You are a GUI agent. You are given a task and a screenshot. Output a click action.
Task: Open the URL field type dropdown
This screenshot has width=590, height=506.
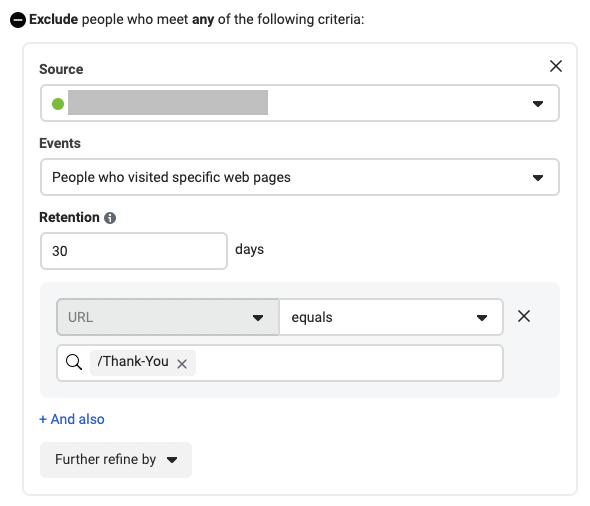coord(168,317)
